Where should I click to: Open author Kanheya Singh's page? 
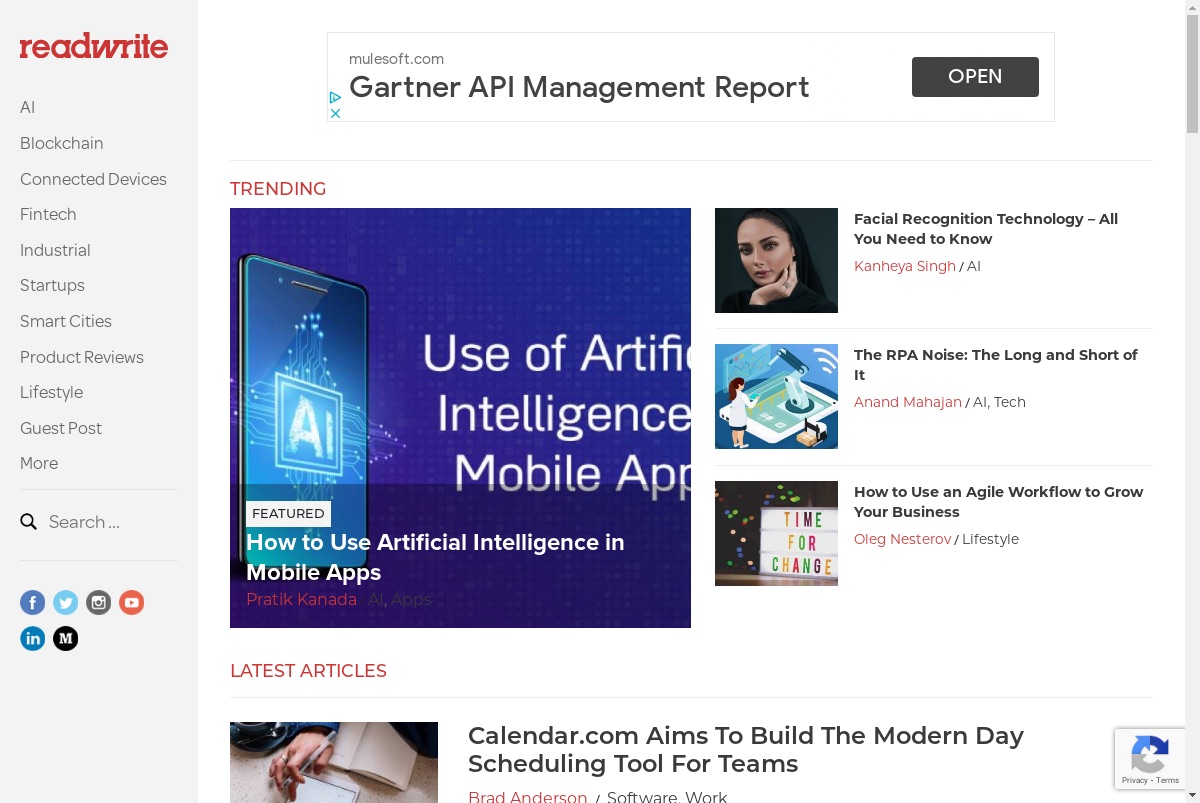click(905, 266)
